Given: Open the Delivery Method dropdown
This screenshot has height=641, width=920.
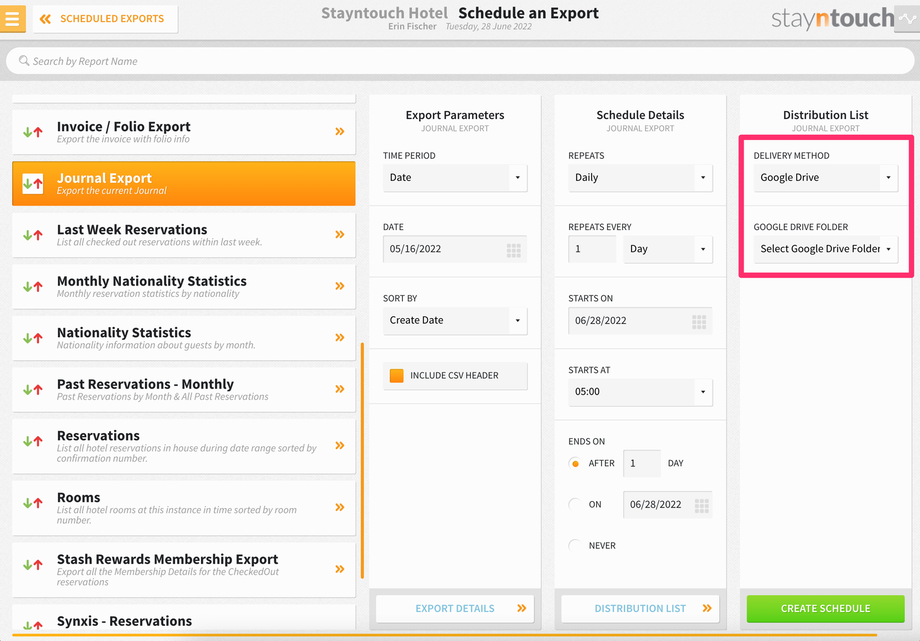Looking at the screenshot, I should tap(826, 177).
